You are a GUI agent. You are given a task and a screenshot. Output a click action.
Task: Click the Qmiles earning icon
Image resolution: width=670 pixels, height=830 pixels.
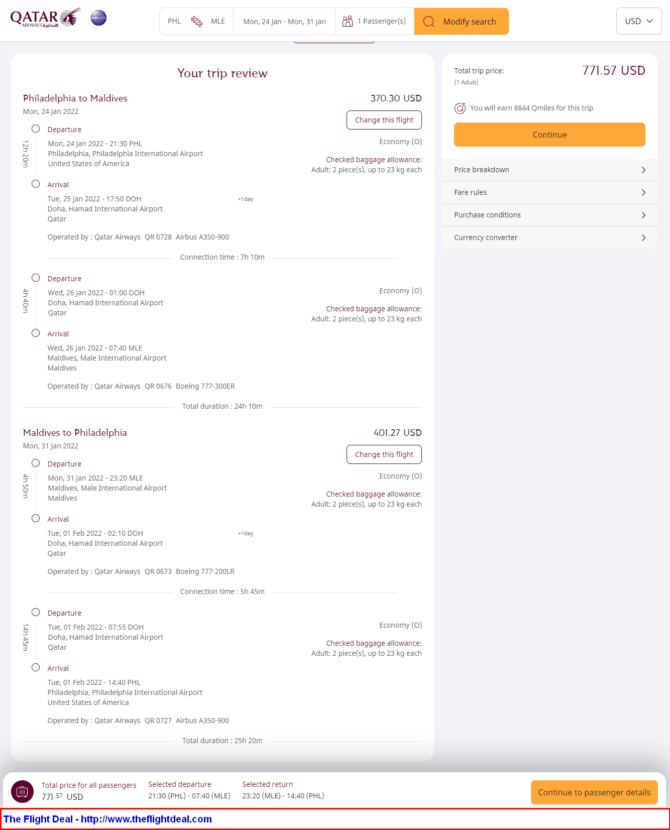(x=460, y=108)
